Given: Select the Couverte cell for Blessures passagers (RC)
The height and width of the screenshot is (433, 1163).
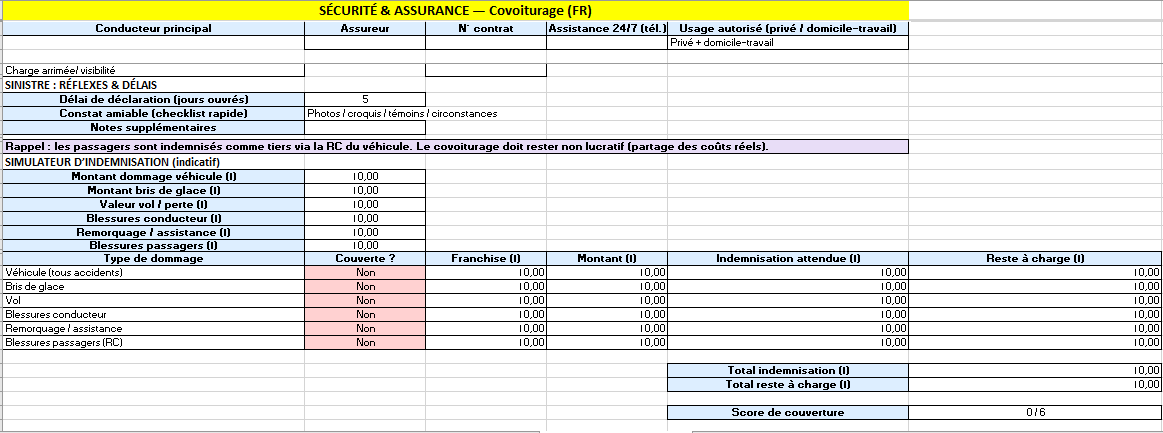Looking at the screenshot, I should pyautogui.click(x=365, y=342).
